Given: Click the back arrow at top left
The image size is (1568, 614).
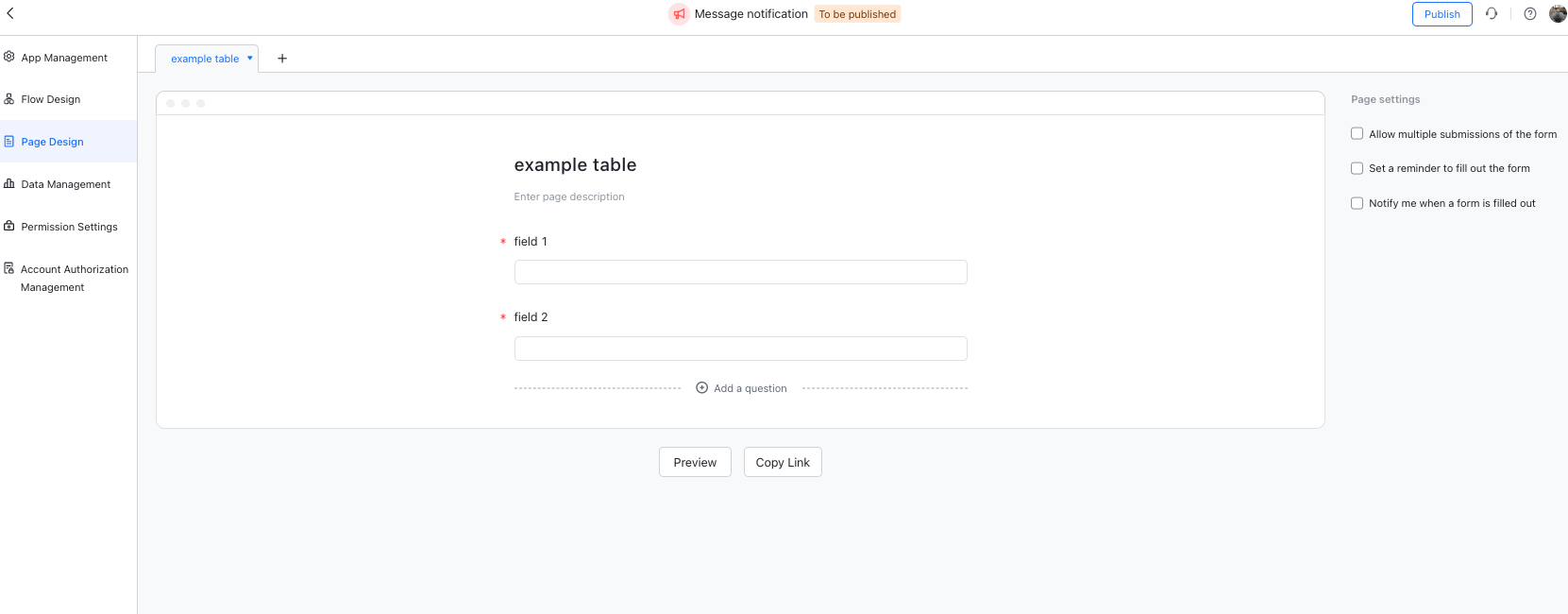Looking at the screenshot, I should [10, 13].
